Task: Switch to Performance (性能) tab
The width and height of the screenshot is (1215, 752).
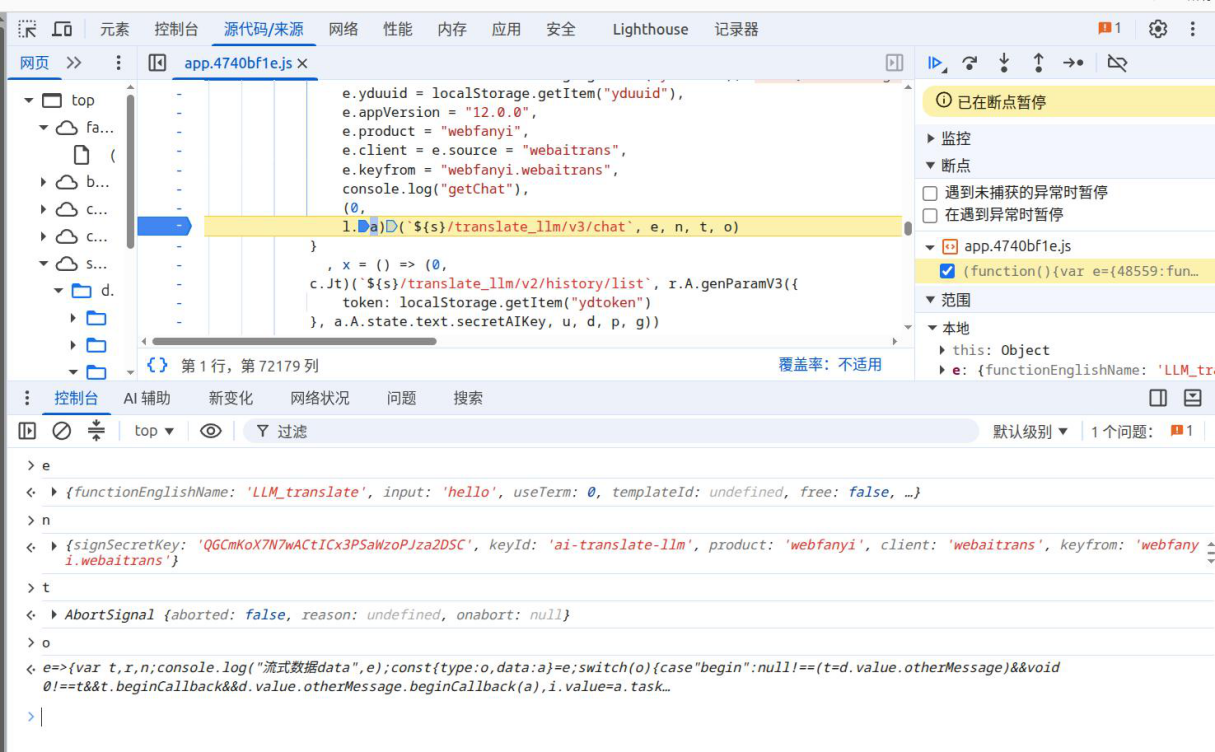Action: [398, 29]
